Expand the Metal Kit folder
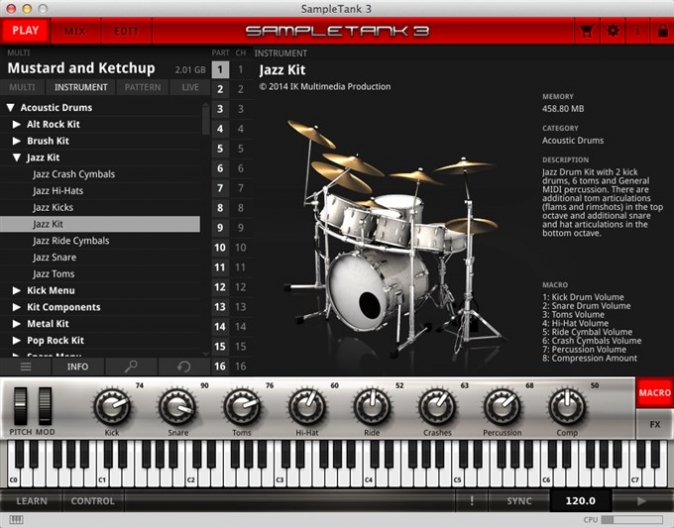Viewport: 674px width, 528px height. tap(16, 324)
